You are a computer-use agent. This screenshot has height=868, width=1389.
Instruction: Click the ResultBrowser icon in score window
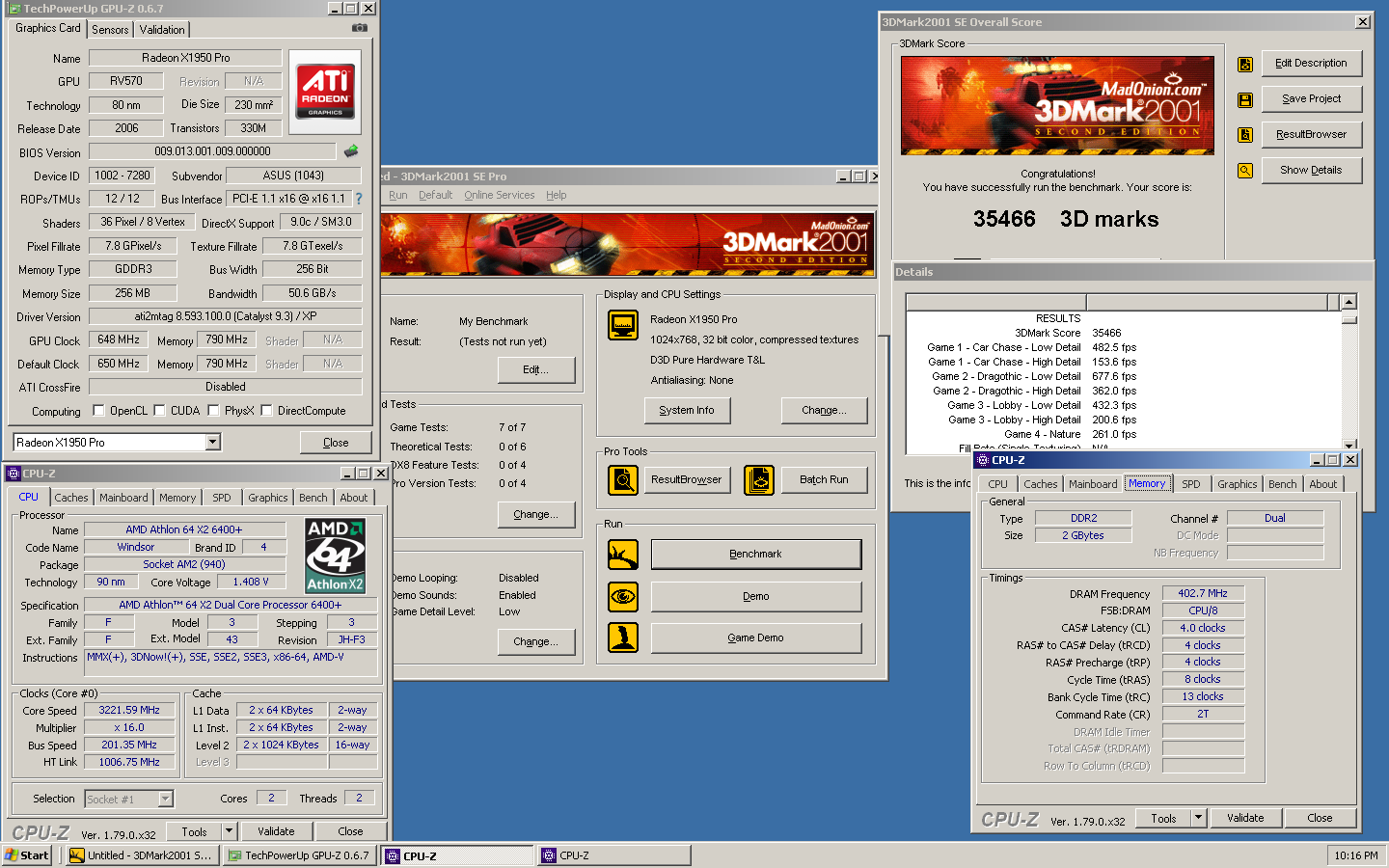[1245, 135]
